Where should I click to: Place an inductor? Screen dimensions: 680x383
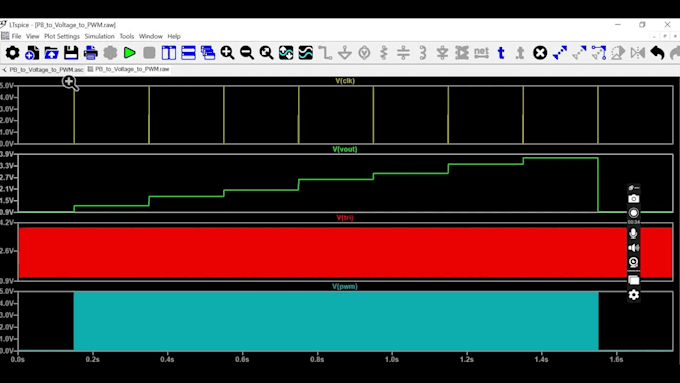pyautogui.click(x=423, y=53)
